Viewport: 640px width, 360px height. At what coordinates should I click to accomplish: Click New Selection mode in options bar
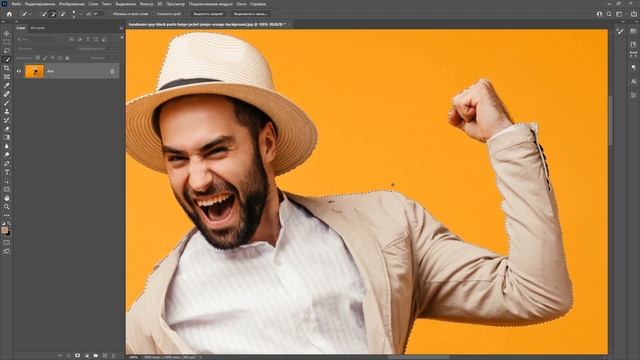(x=43, y=14)
